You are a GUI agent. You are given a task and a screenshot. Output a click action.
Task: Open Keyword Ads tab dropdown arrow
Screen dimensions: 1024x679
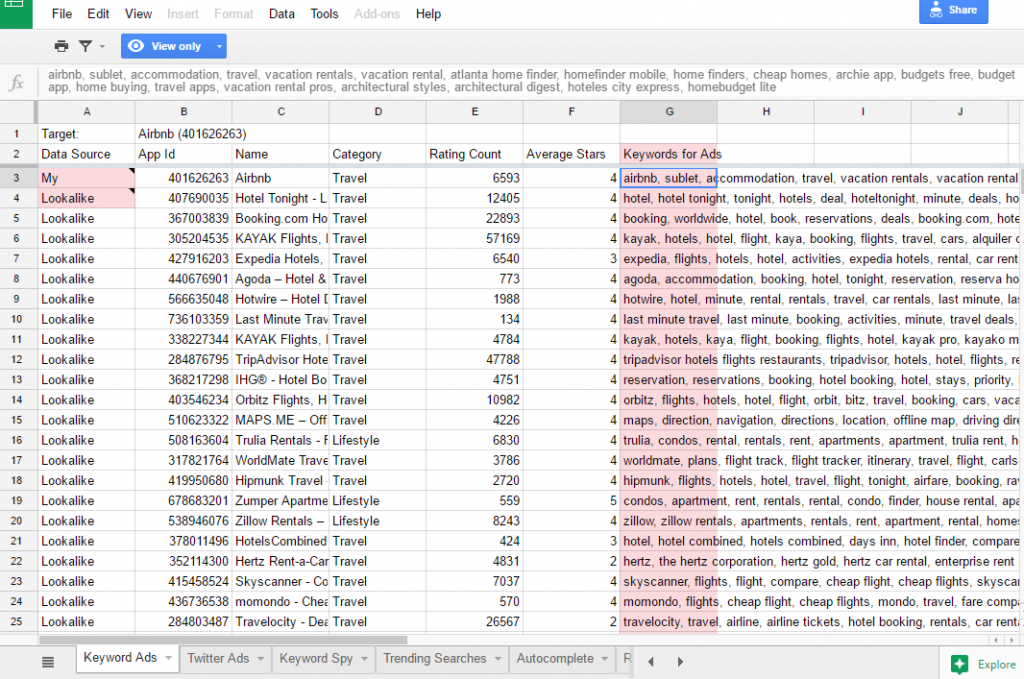click(168, 658)
